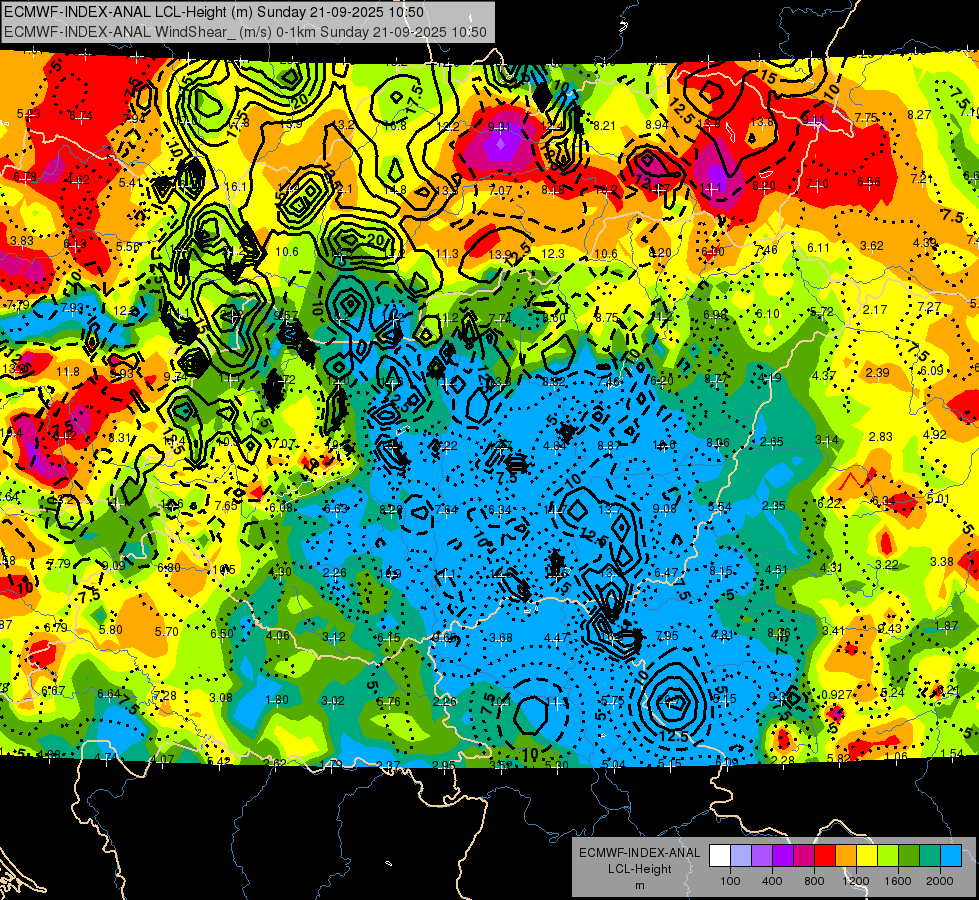
Task: Click the map value 2.17
Action: tap(875, 310)
